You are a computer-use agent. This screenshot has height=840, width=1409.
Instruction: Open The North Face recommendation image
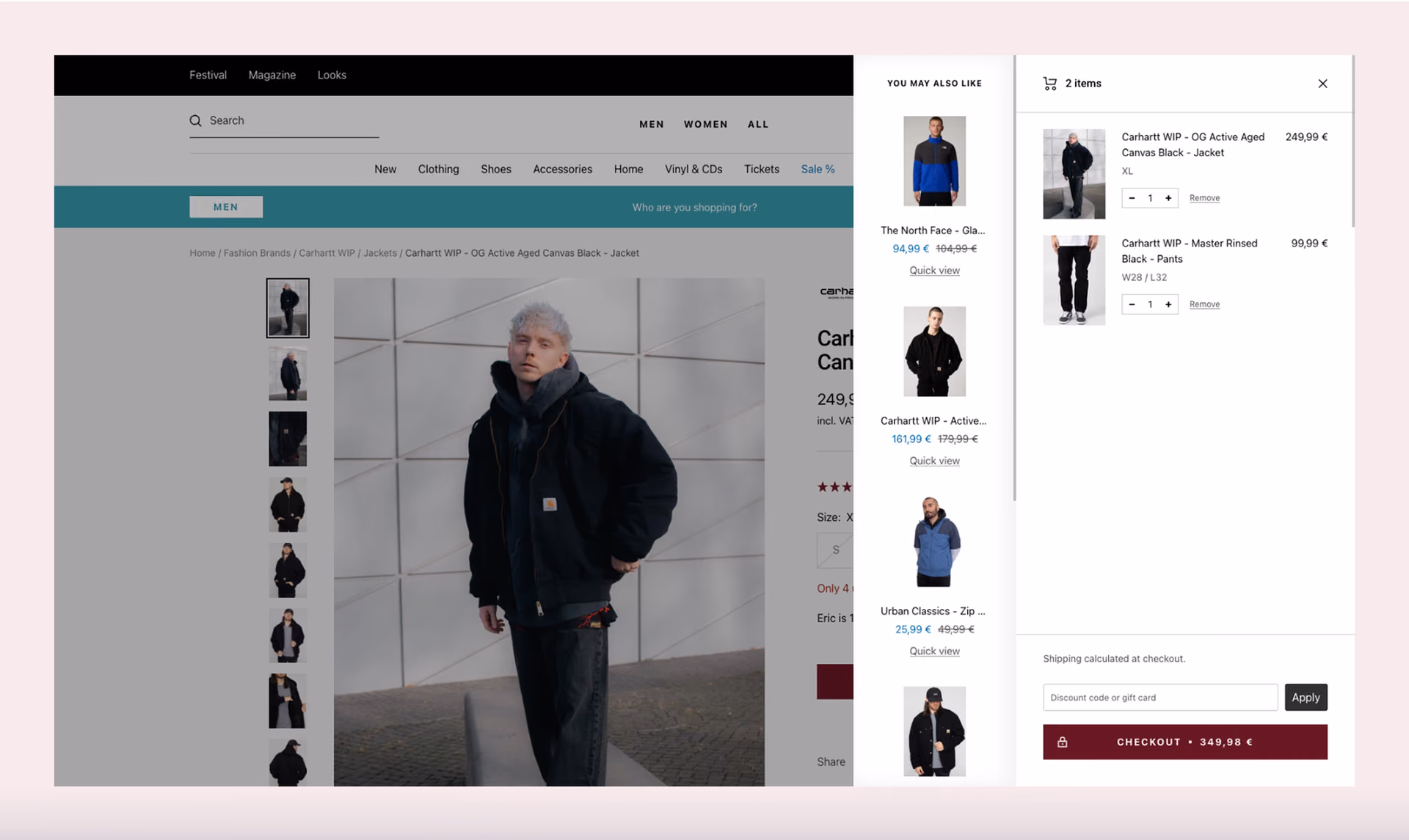point(934,161)
